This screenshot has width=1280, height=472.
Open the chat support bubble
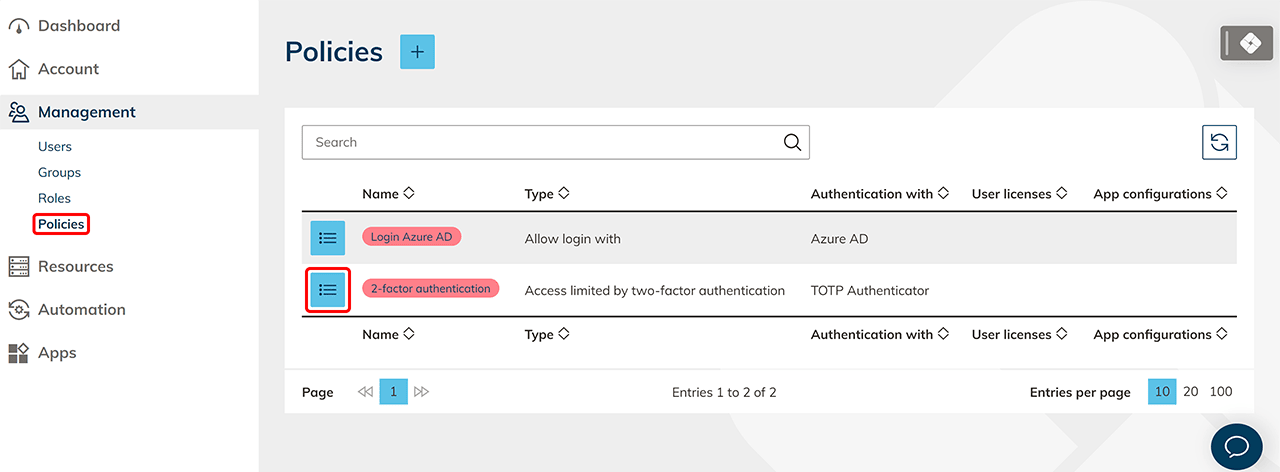pyautogui.click(x=1236, y=446)
